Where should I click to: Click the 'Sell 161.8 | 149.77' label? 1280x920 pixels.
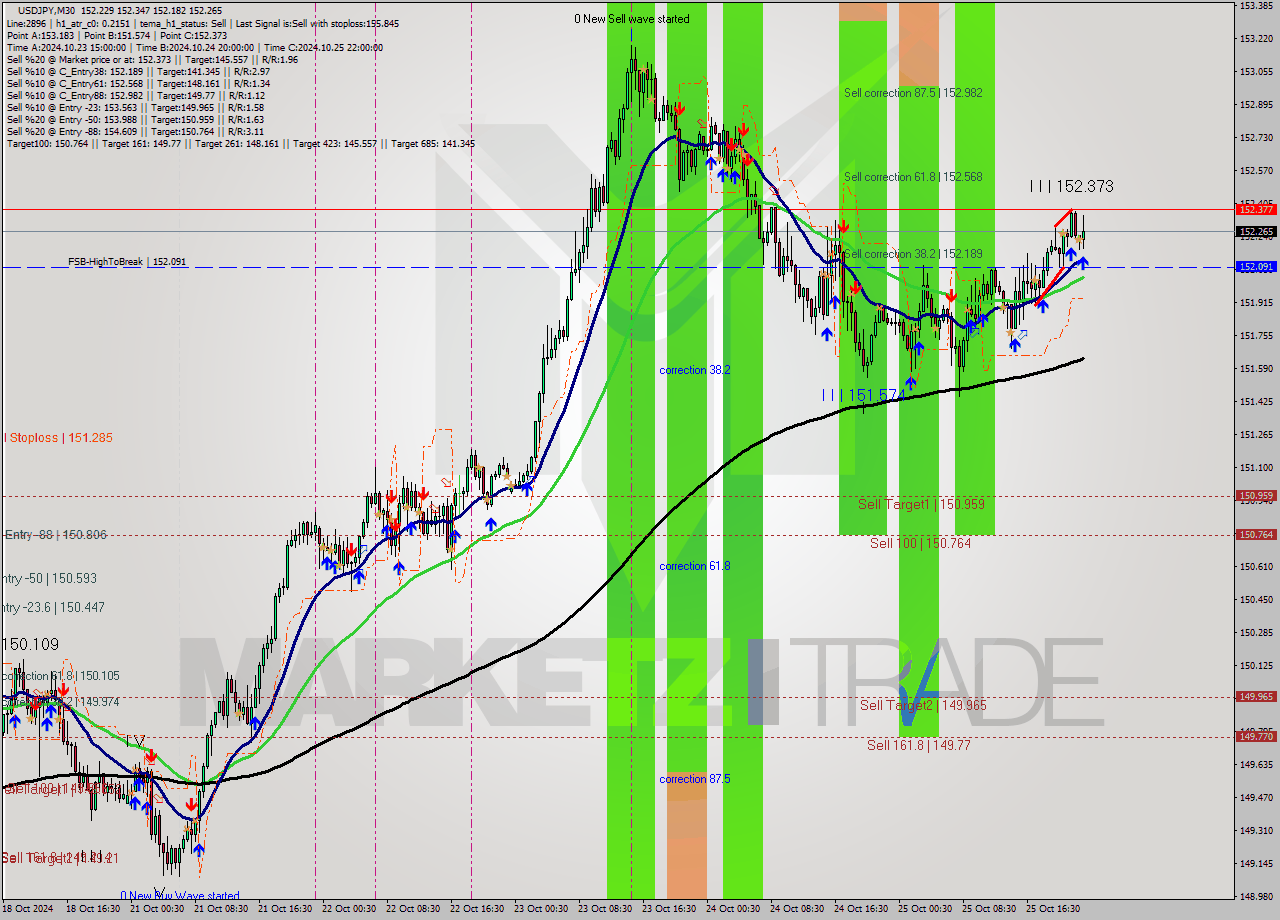pyautogui.click(x=918, y=745)
